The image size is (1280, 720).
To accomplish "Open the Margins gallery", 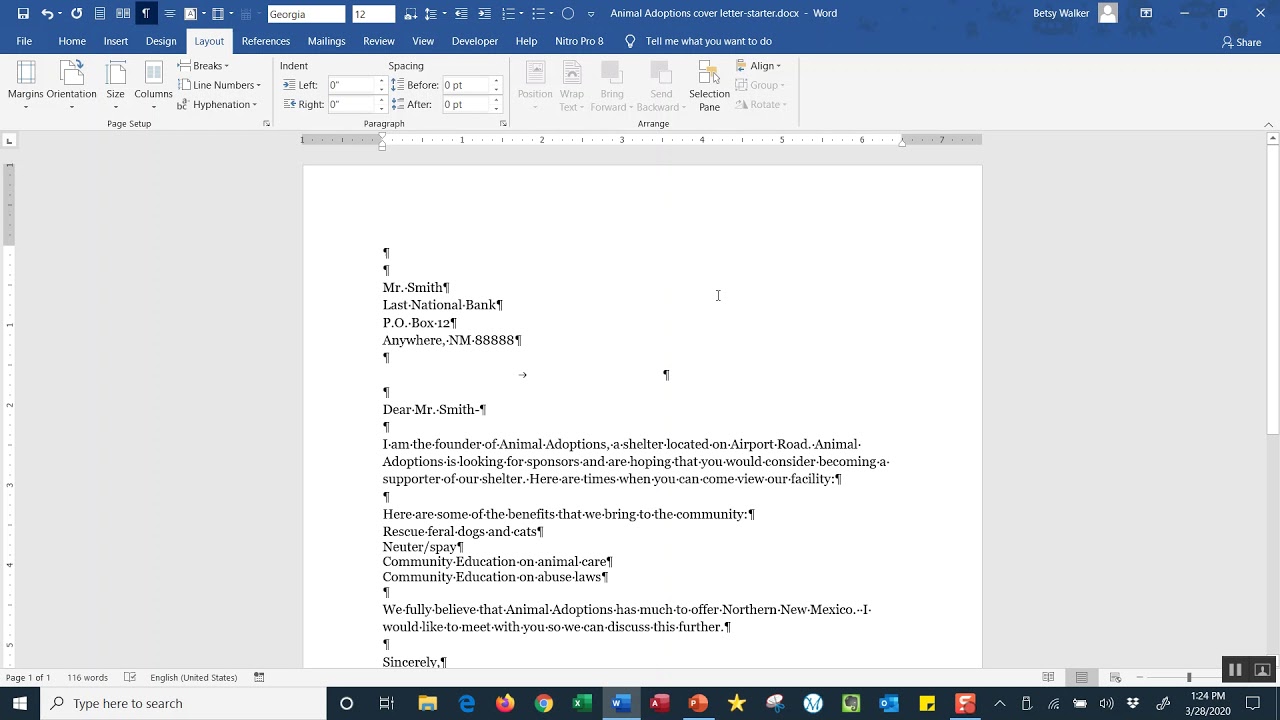I will 26,86.
